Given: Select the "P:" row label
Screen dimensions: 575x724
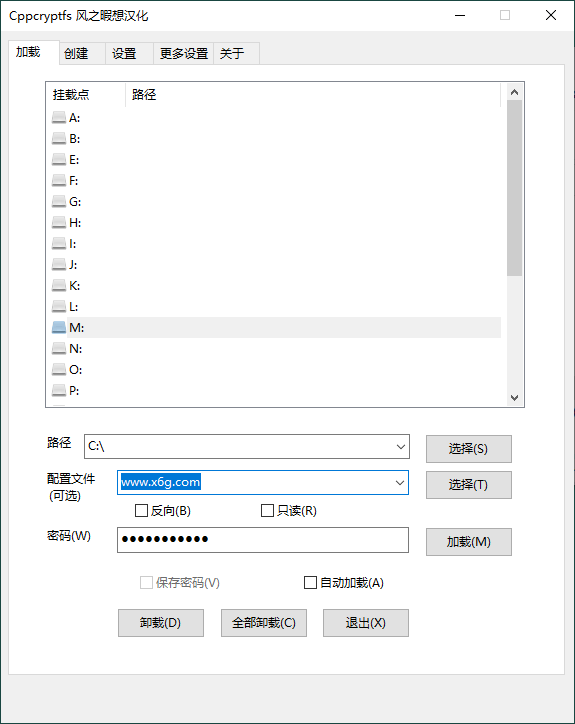Looking at the screenshot, I should (x=74, y=391).
